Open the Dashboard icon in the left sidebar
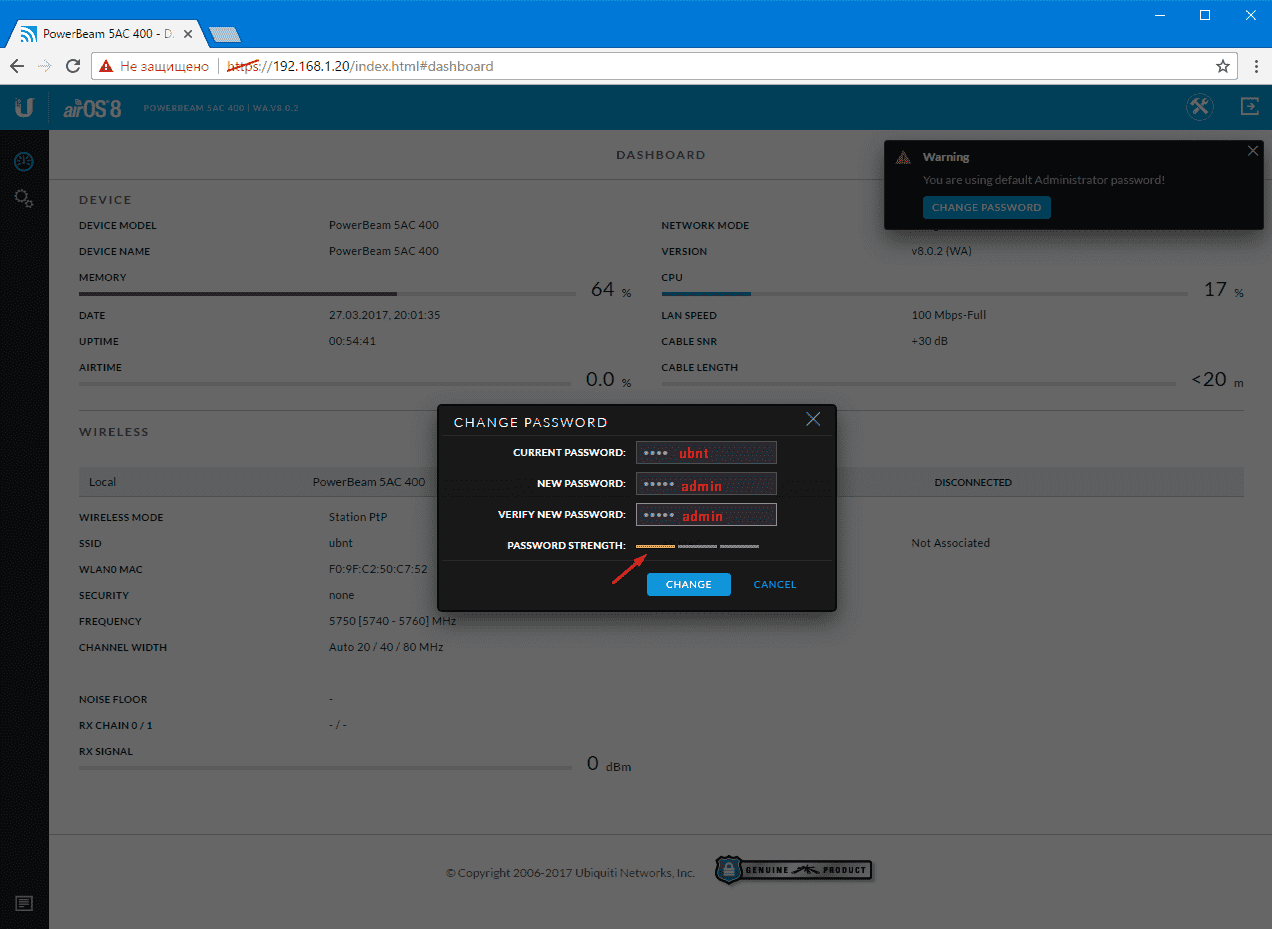 [x=23, y=162]
